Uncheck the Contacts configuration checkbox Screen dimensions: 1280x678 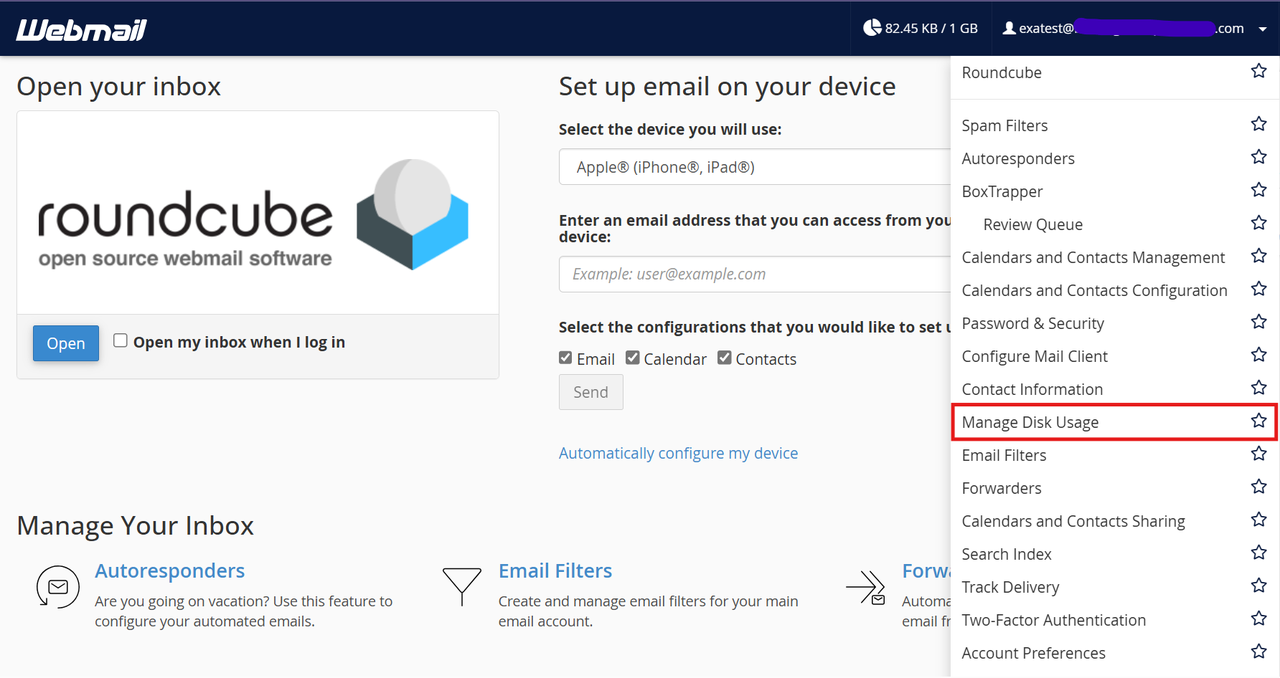tap(725, 358)
